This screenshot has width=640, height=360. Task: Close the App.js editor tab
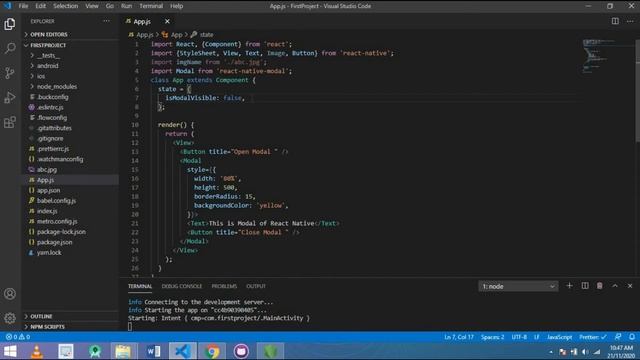[167, 21]
